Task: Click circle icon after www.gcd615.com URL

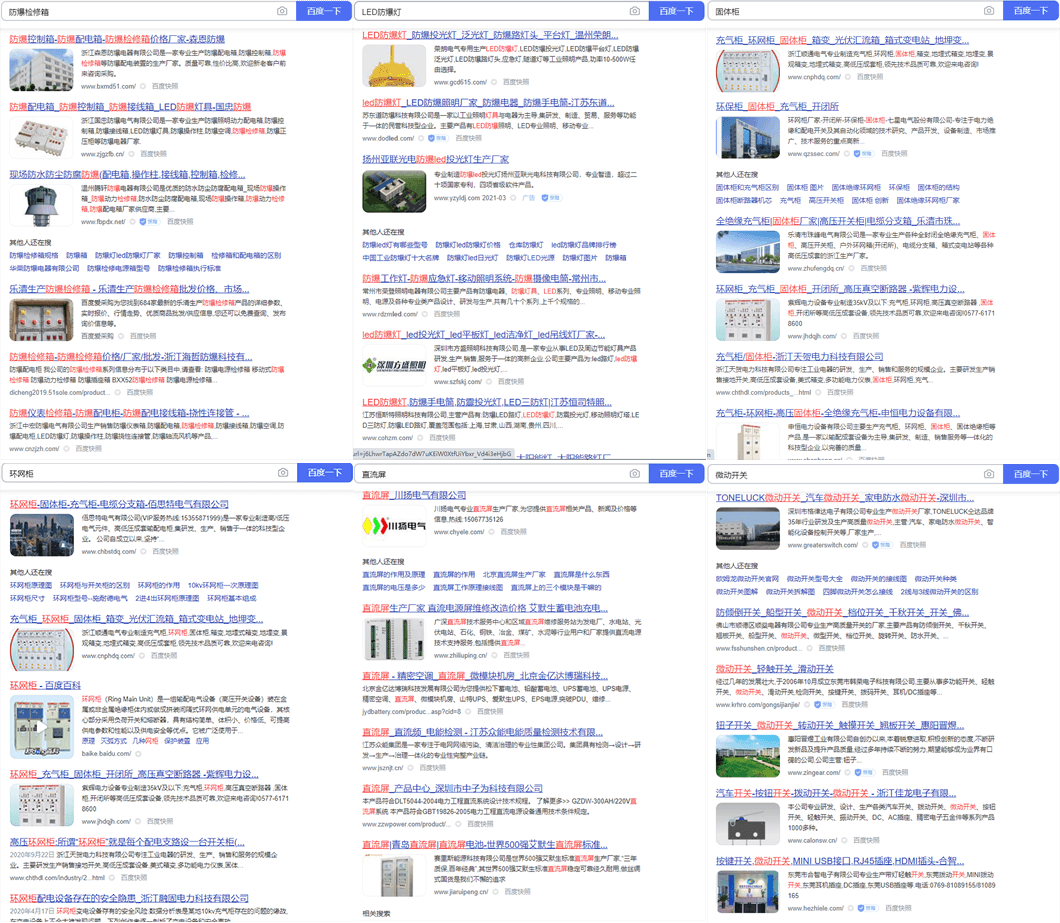Action: [494, 83]
